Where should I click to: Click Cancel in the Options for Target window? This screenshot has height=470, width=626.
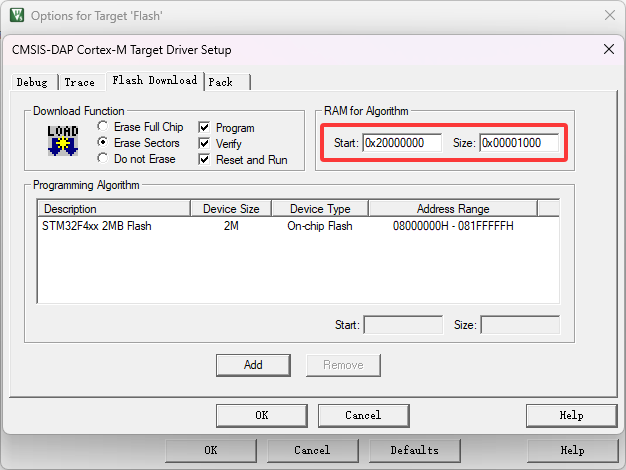[313, 451]
